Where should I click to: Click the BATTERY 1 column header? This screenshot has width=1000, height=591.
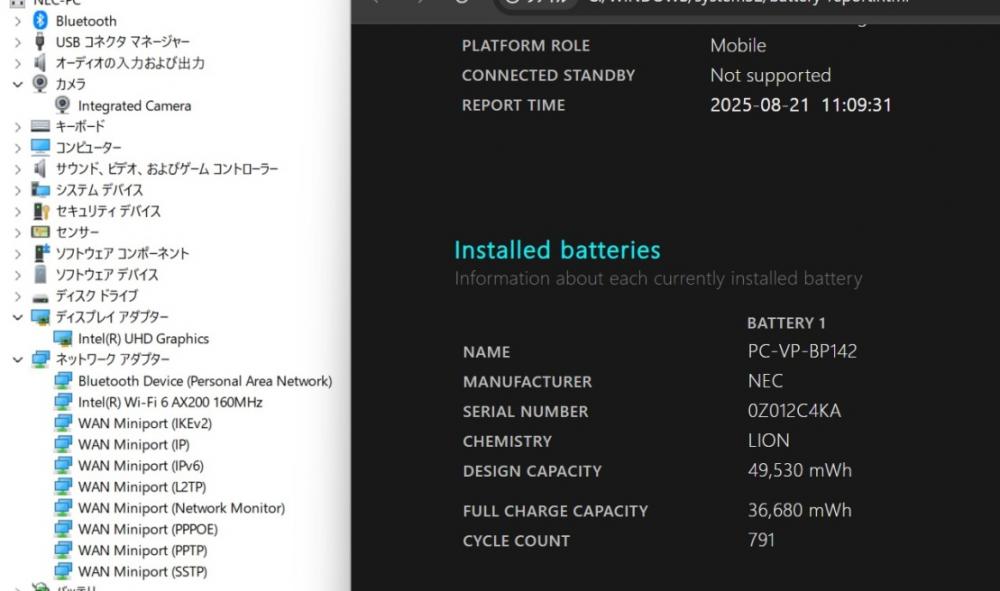point(786,323)
